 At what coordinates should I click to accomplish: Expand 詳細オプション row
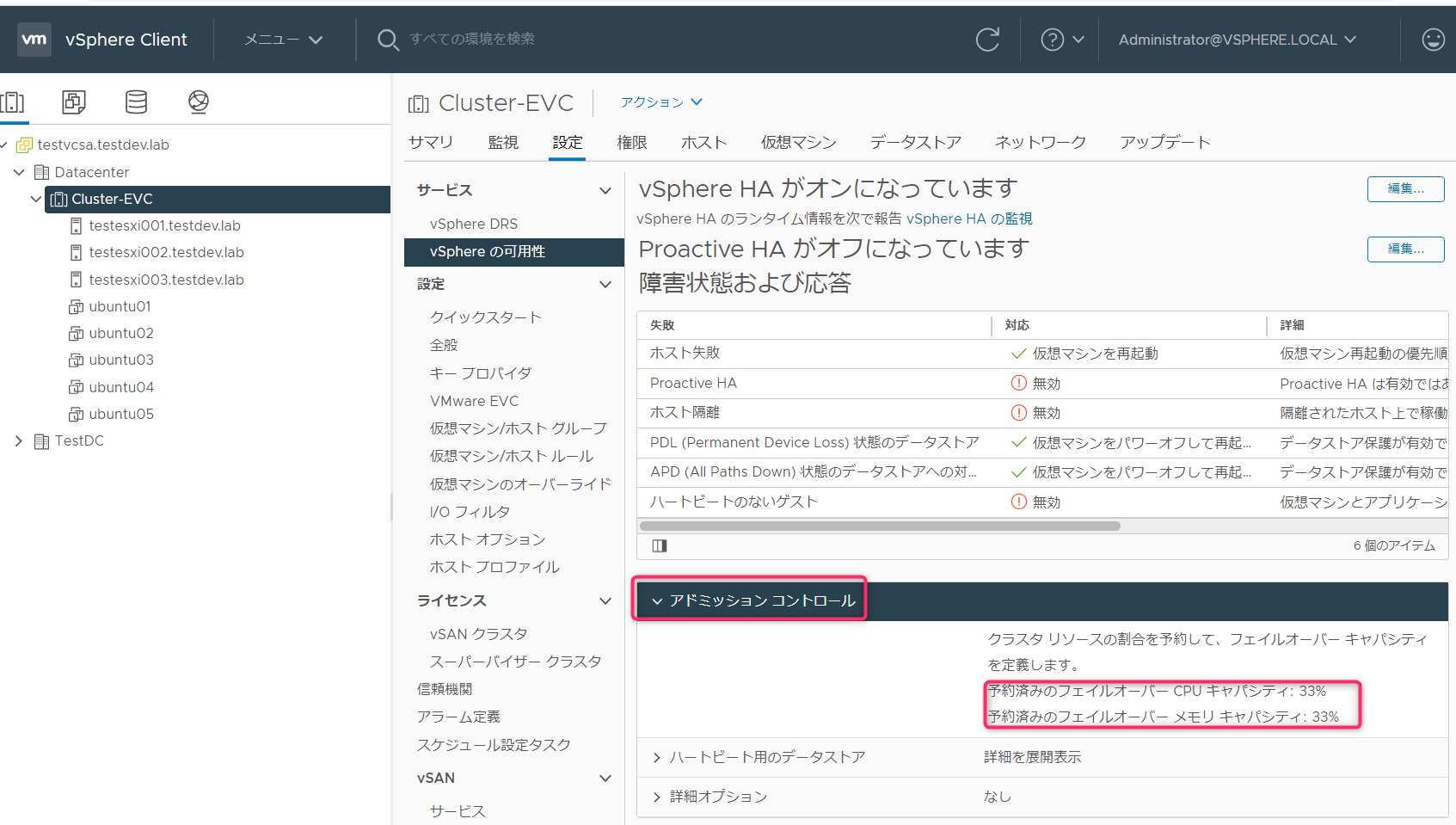657,797
